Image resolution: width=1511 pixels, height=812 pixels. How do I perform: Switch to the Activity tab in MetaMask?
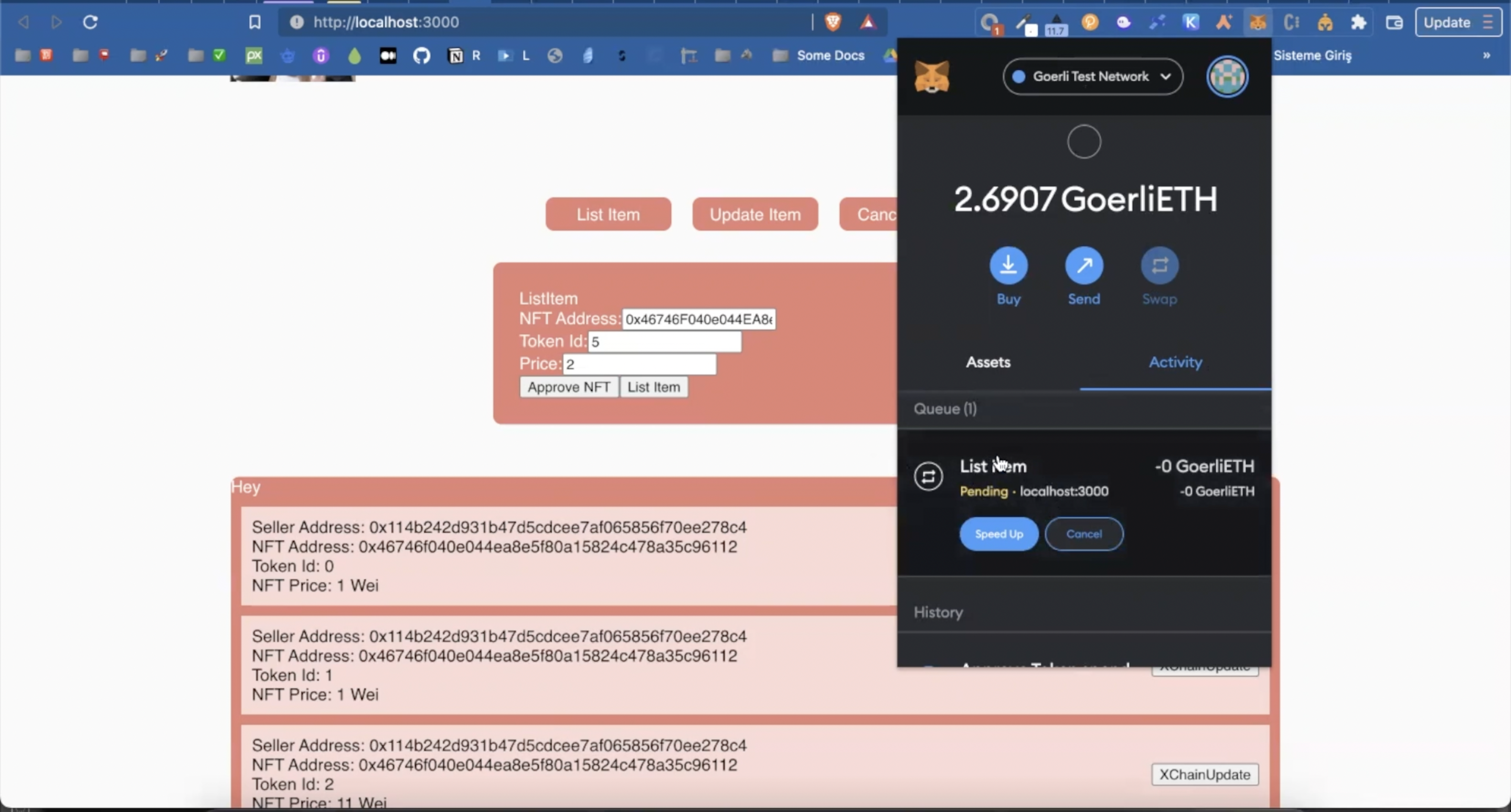[x=1175, y=362]
